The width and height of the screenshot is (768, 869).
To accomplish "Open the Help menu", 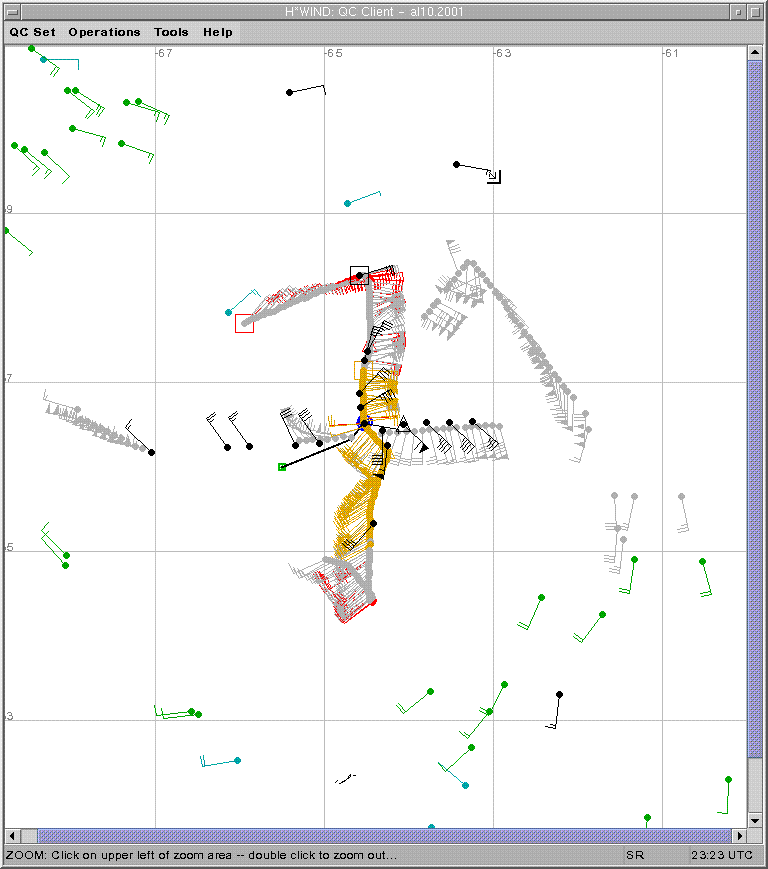I will [x=218, y=32].
